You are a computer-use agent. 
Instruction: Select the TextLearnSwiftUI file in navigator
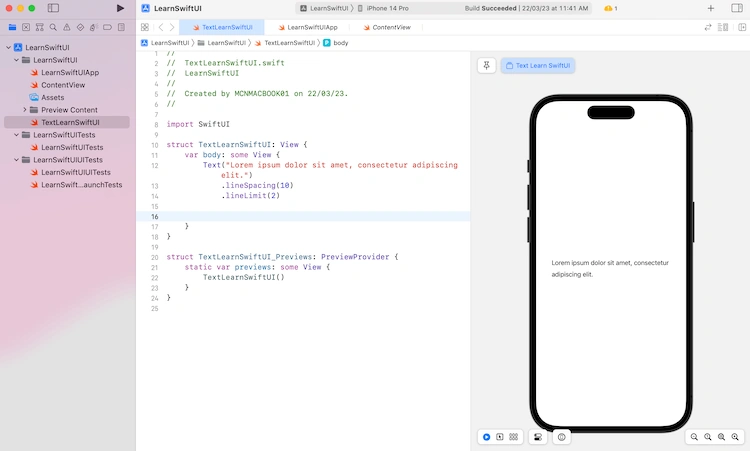pyautogui.click(x=66, y=122)
